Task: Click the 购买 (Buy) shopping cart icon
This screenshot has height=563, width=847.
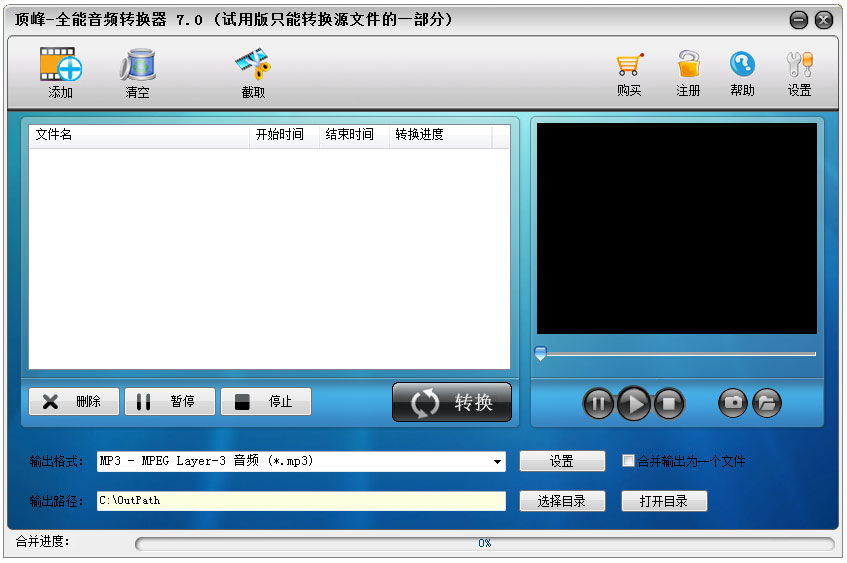Action: coord(629,67)
